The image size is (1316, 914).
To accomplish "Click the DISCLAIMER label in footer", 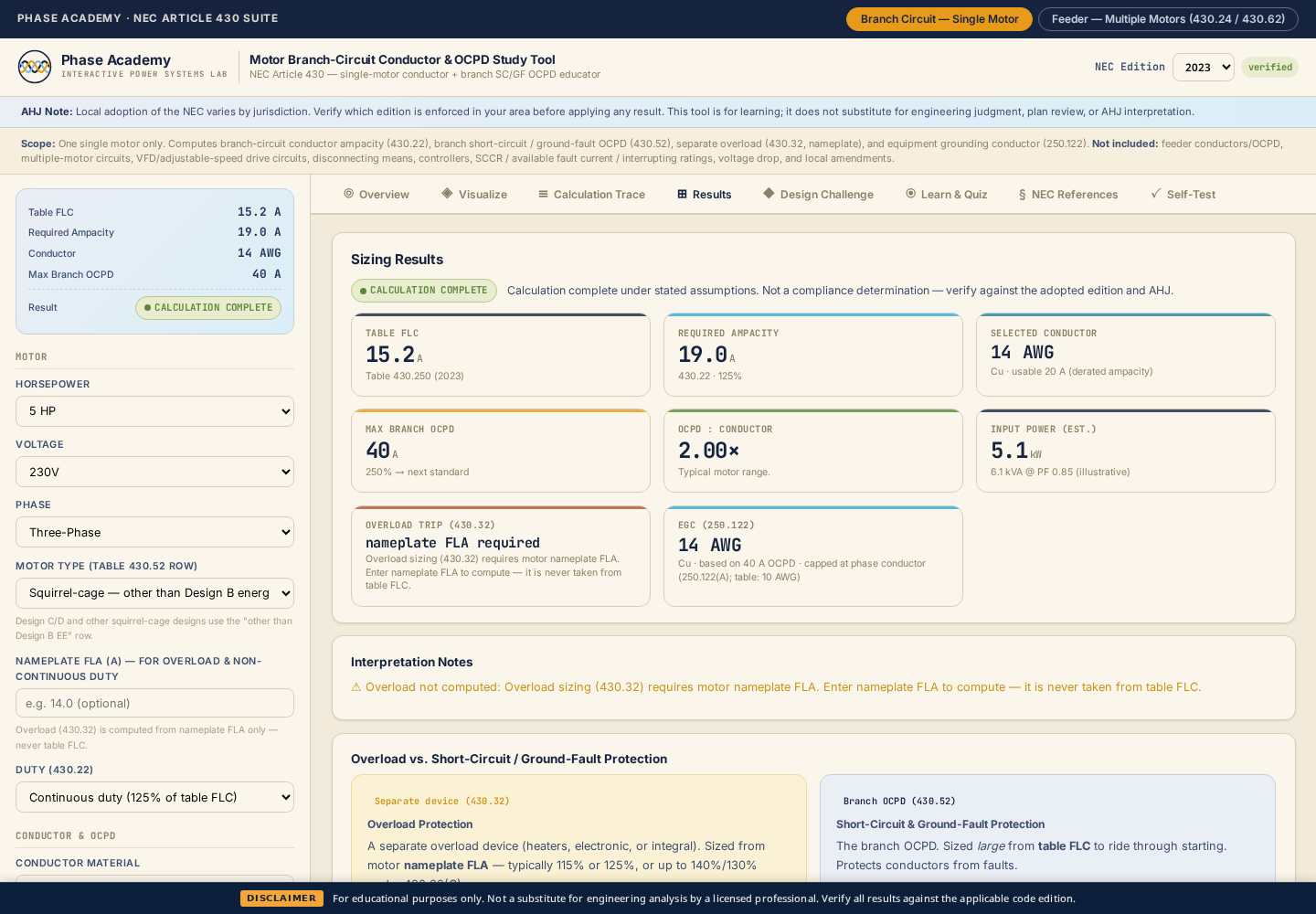I will (x=281, y=898).
